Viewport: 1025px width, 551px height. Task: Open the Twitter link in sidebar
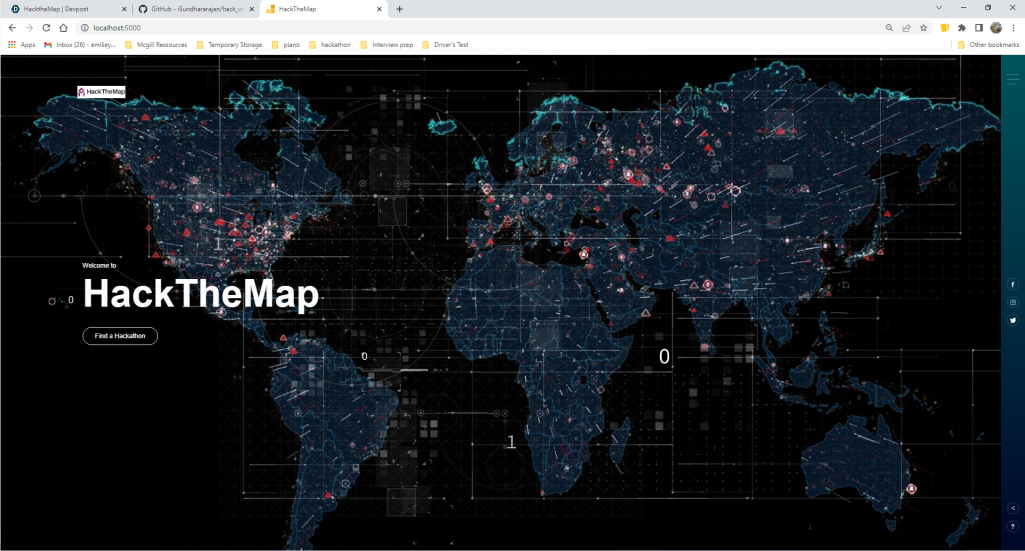(x=1013, y=320)
